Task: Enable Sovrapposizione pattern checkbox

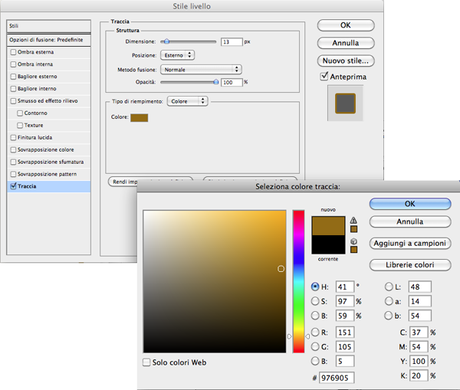Action: [13, 174]
